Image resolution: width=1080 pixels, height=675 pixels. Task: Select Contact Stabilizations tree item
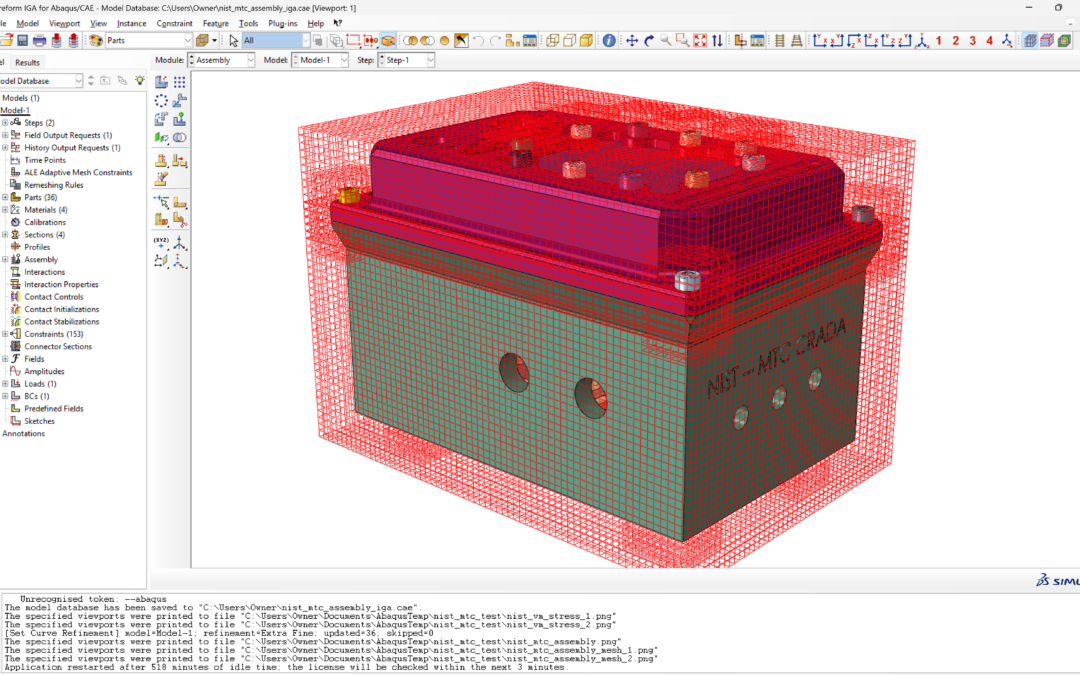61,322
